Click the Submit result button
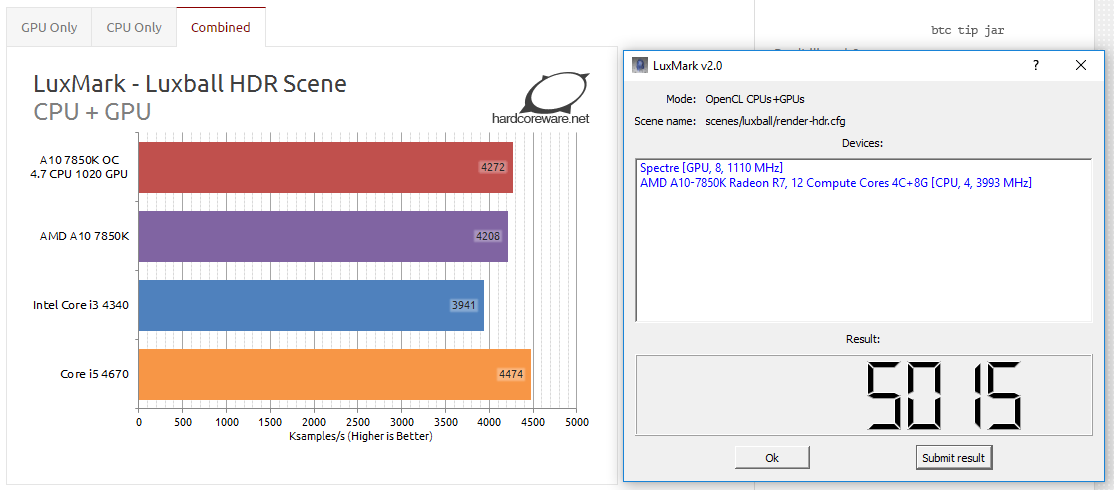Screen dimensions: 1114x490 click(x=953, y=457)
